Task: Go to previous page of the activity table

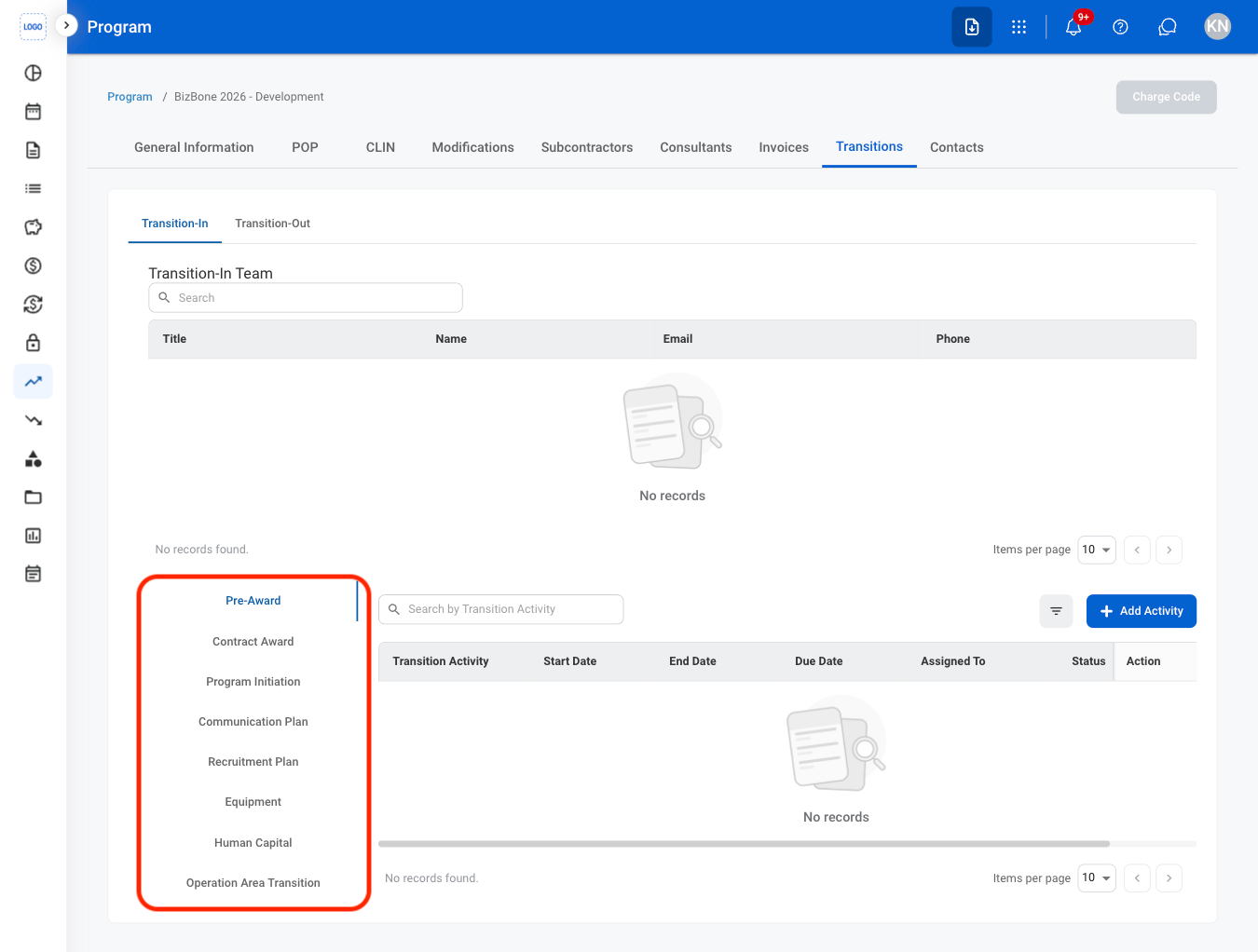Action: 1137,877
